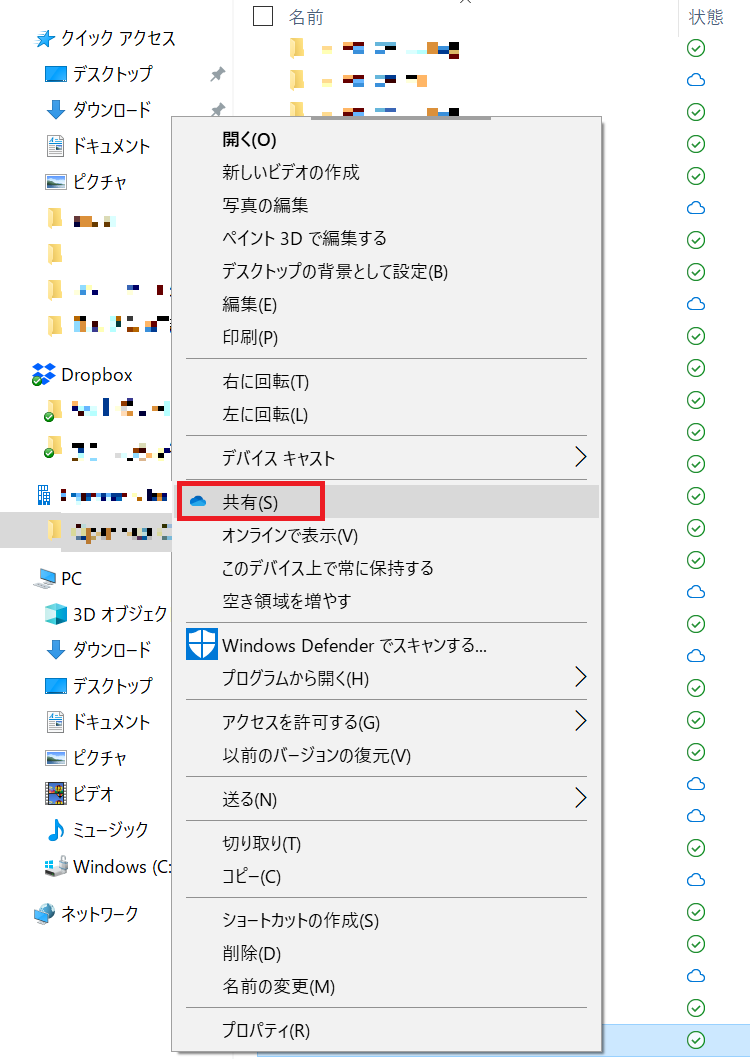Click the pin icon beside Quick Access デスクトップ
The width and height of the screenshot is (750, 1059).
[217, 74]
